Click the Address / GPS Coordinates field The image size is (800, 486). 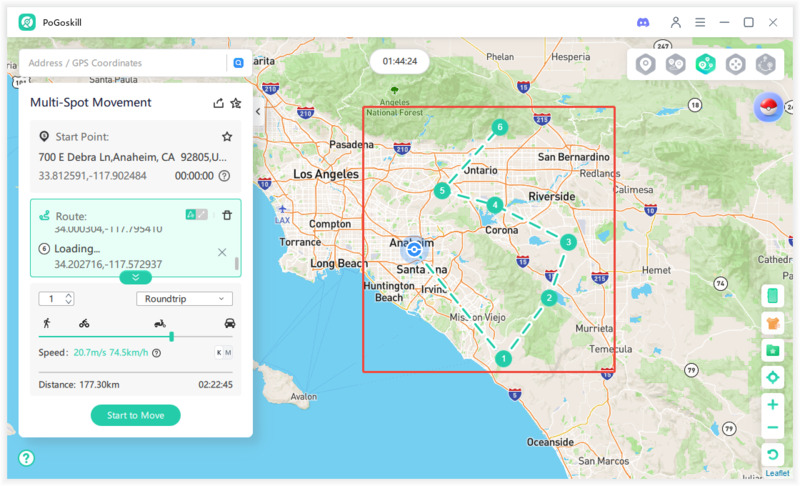[125, 62]
